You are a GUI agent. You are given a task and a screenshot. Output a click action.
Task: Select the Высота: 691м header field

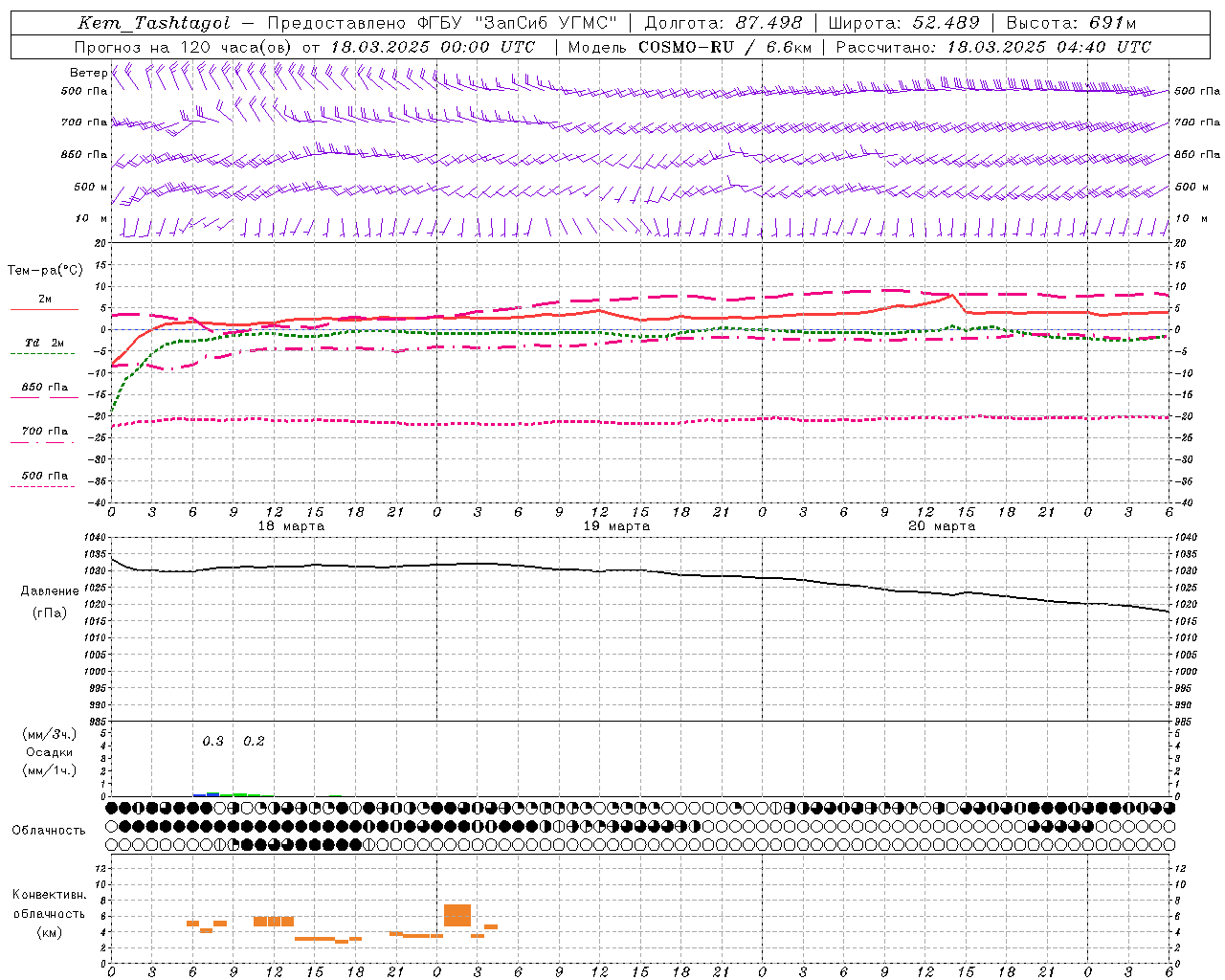tap(1071, 23)
